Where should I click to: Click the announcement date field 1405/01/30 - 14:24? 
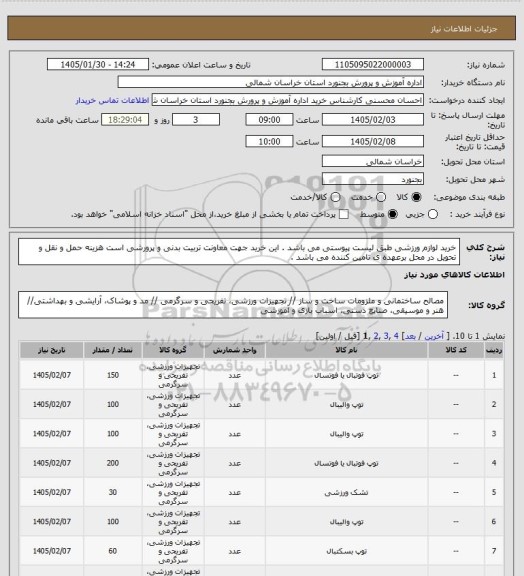coord(98,65)
